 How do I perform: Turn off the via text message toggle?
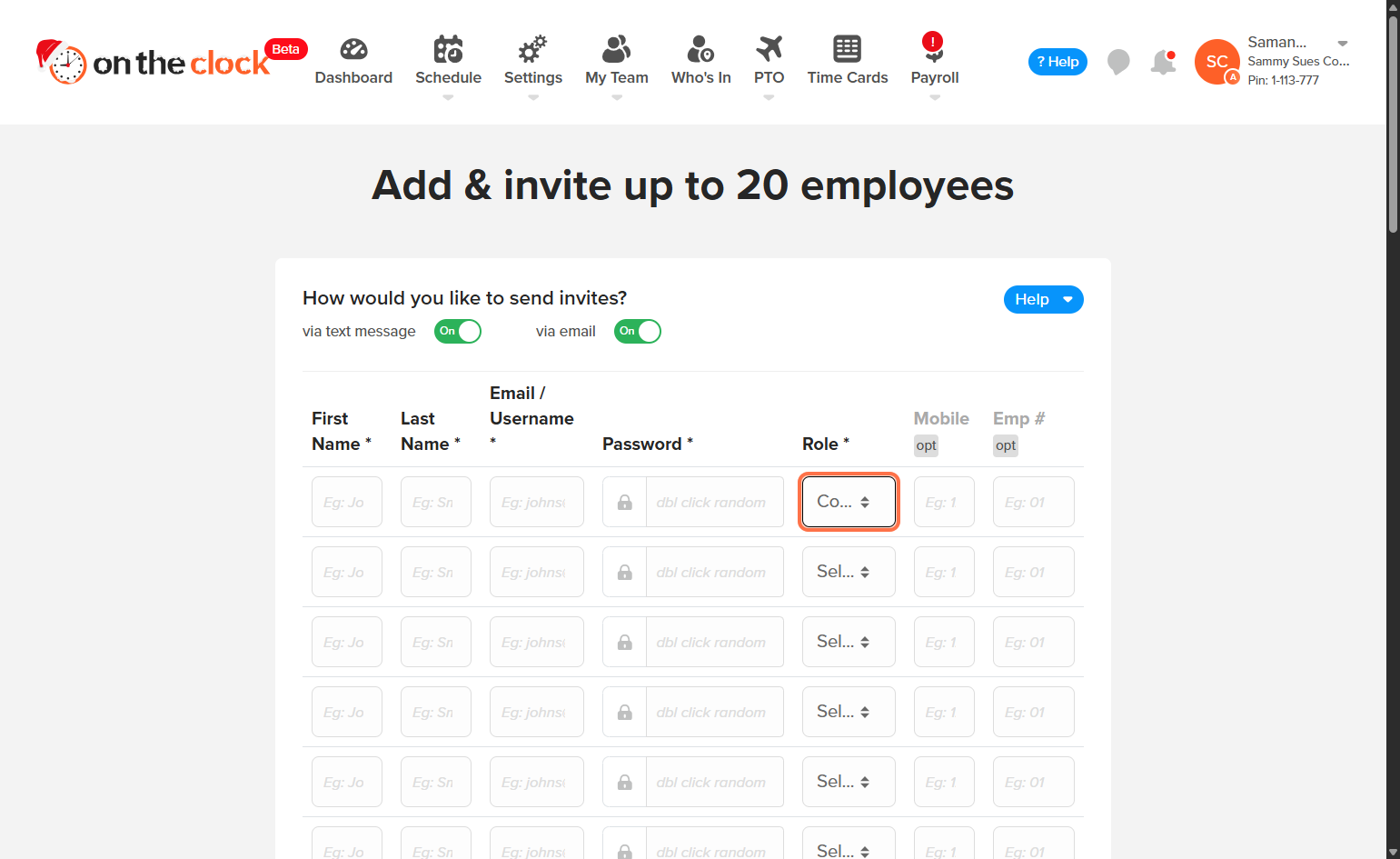457,332
